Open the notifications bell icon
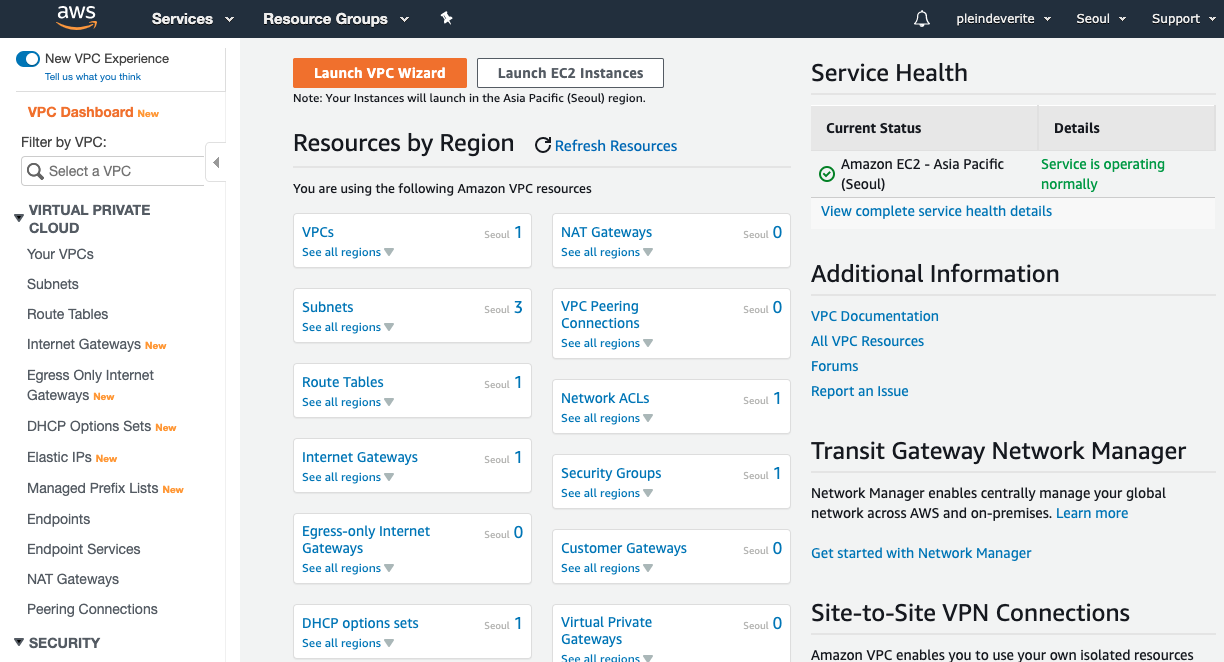 coord(922,19)
